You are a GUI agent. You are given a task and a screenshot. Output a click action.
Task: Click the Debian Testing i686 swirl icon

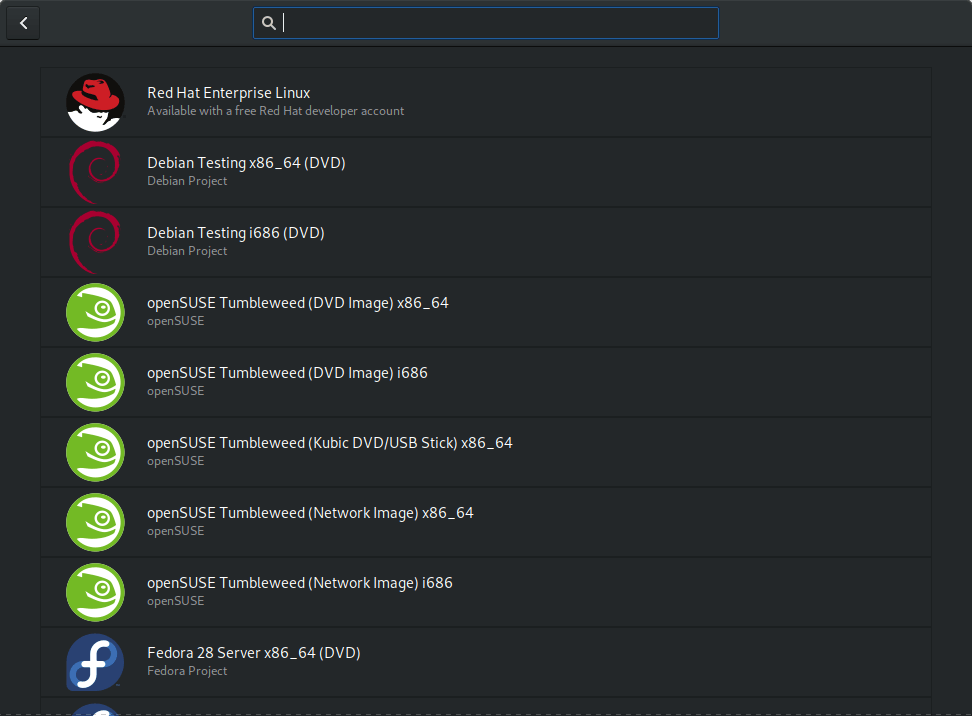(95, 242)
